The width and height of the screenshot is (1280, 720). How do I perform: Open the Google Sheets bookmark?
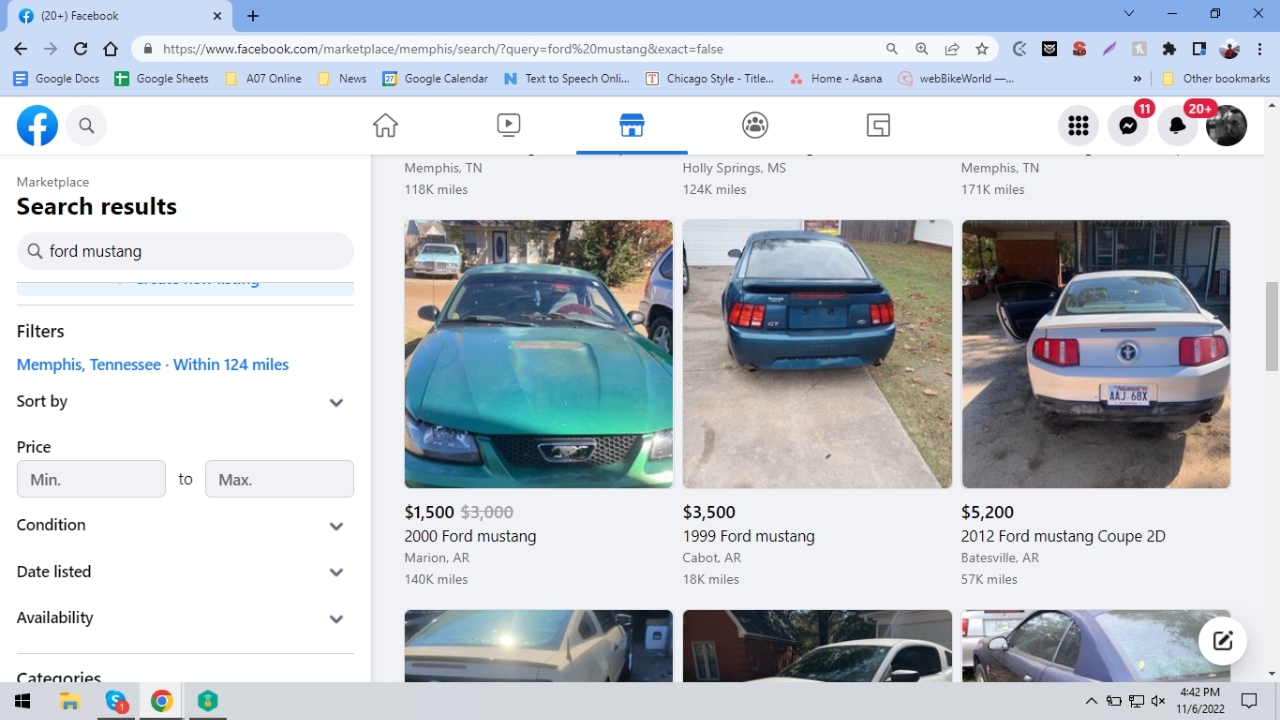pos(162,78)
